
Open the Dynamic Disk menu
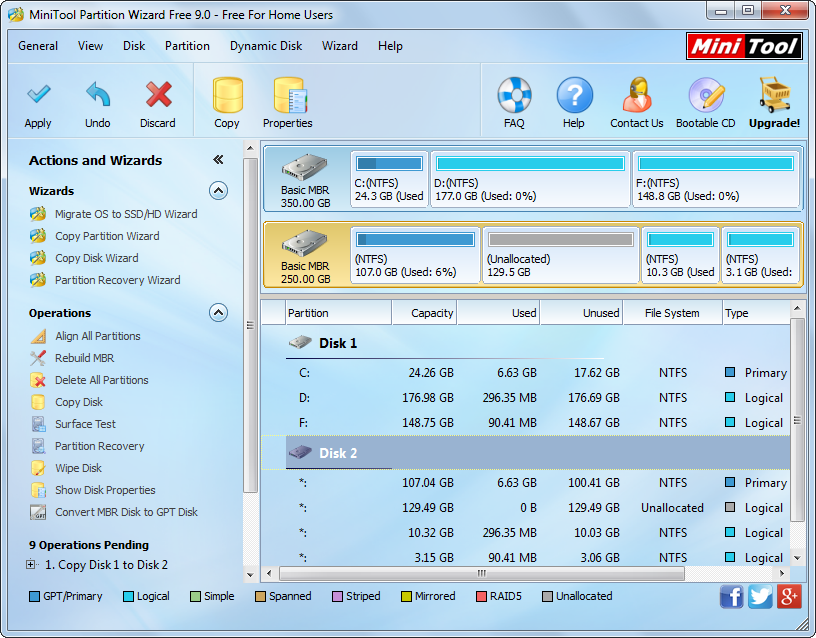coord(266,46)
